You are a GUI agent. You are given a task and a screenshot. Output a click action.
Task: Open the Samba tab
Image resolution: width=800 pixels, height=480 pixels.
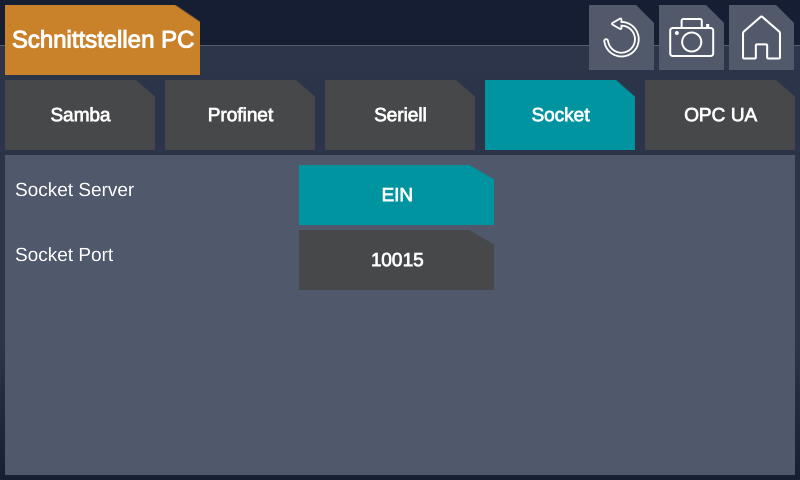80,115
